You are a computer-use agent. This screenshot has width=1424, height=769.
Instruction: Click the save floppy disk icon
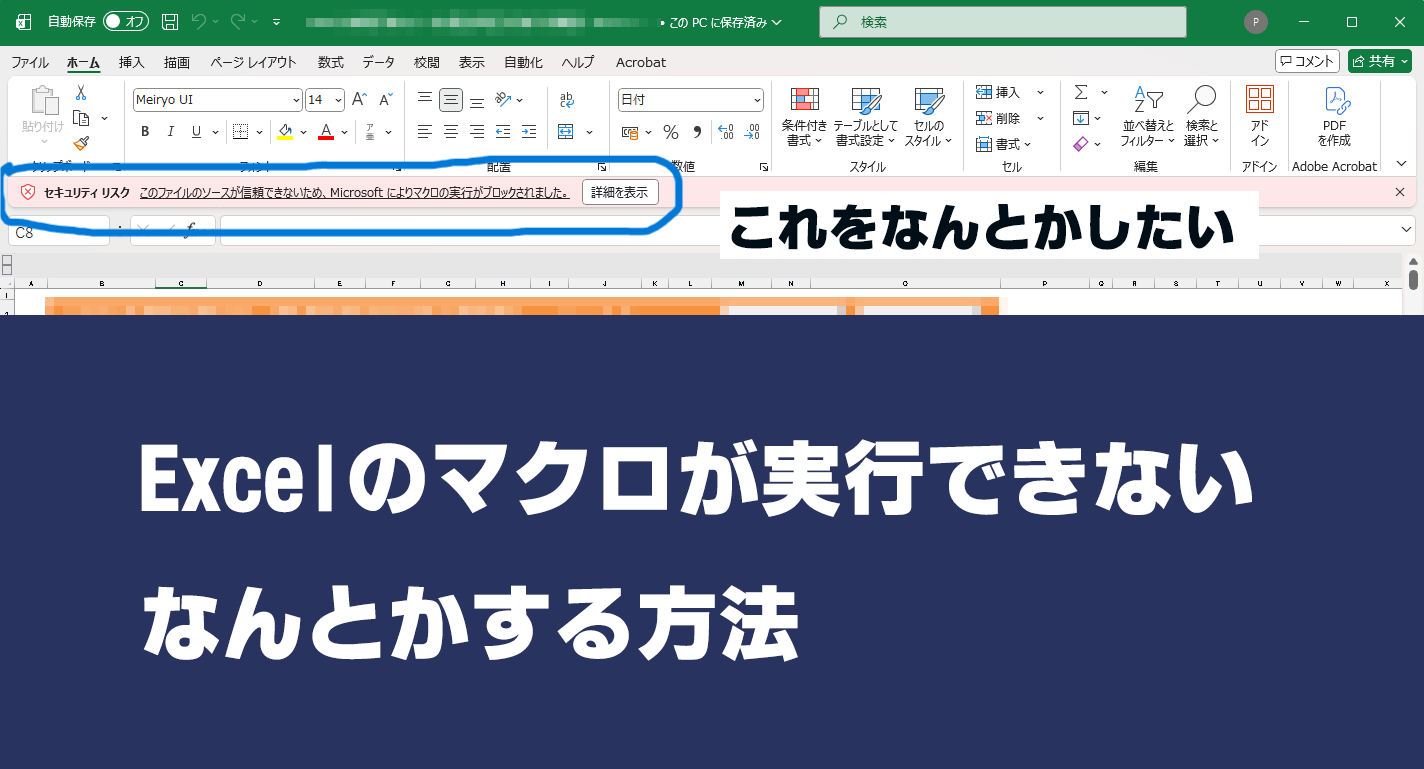click(170, 22)
